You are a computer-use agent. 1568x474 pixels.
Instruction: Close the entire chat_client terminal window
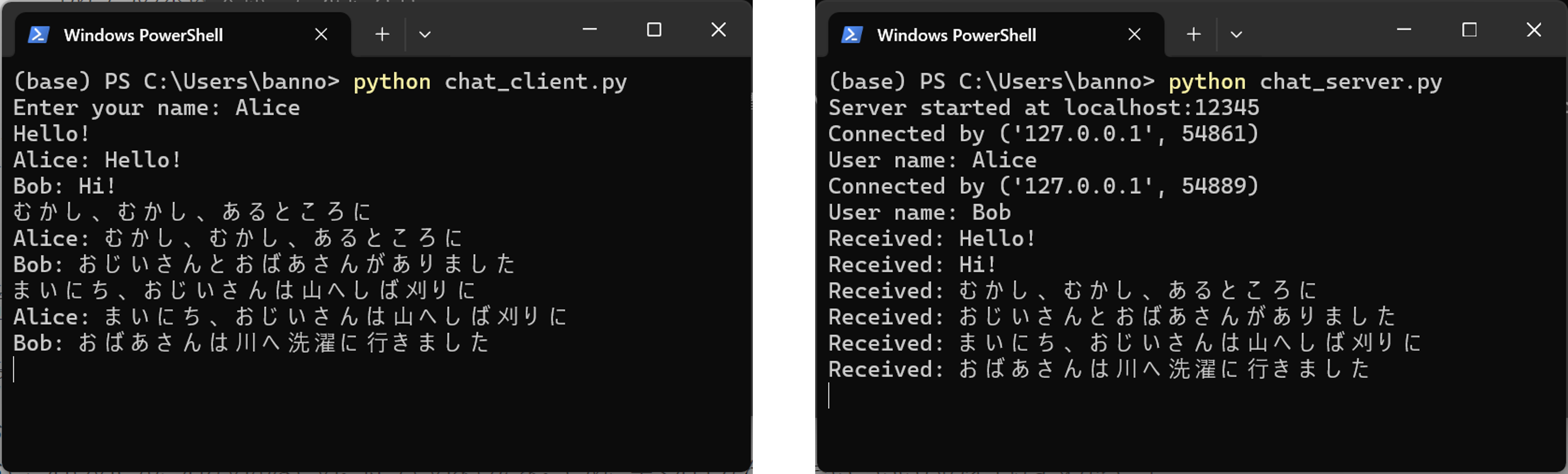click(x=718, y=29)
